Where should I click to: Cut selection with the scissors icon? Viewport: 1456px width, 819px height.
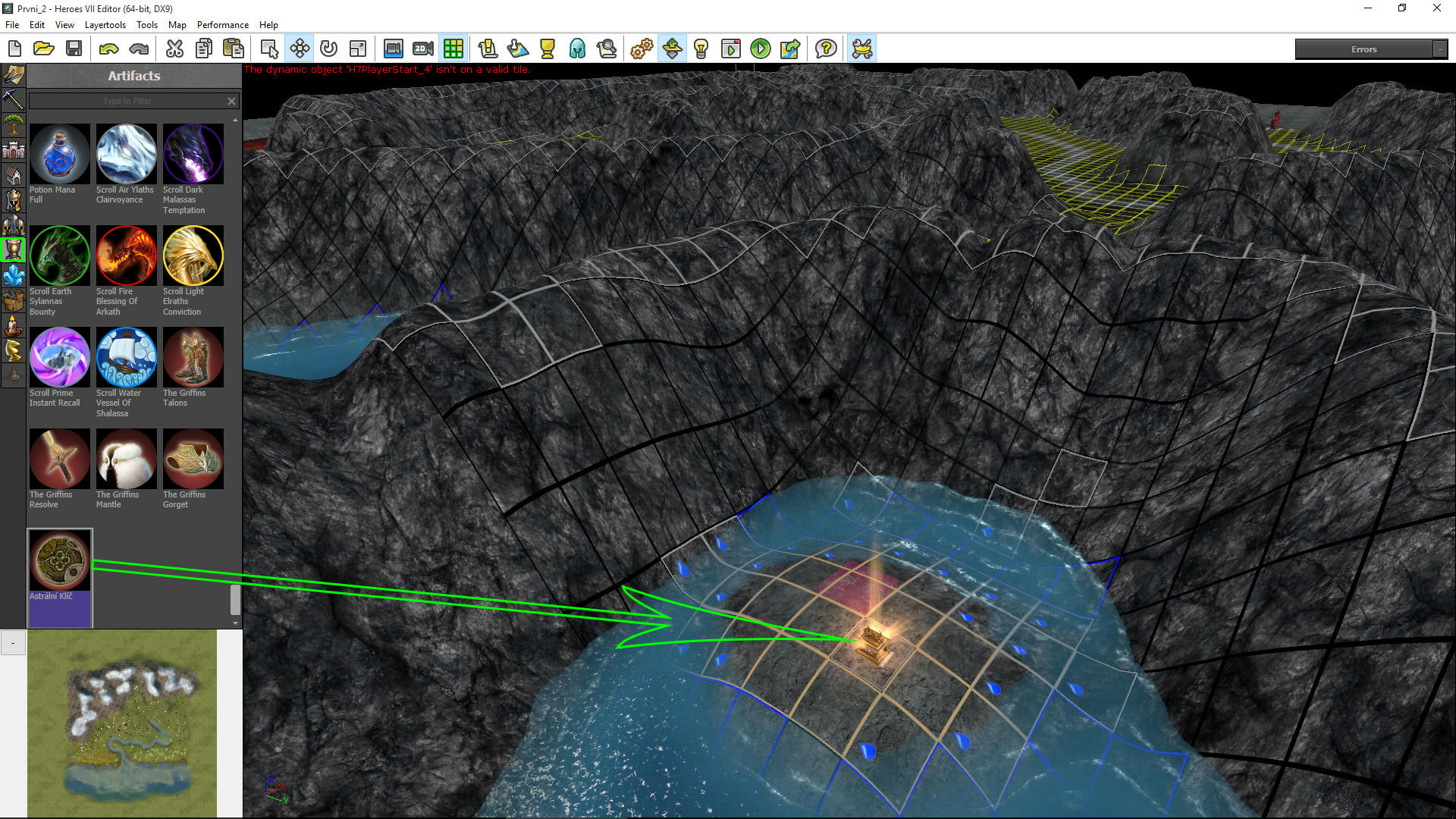(174, 49)
